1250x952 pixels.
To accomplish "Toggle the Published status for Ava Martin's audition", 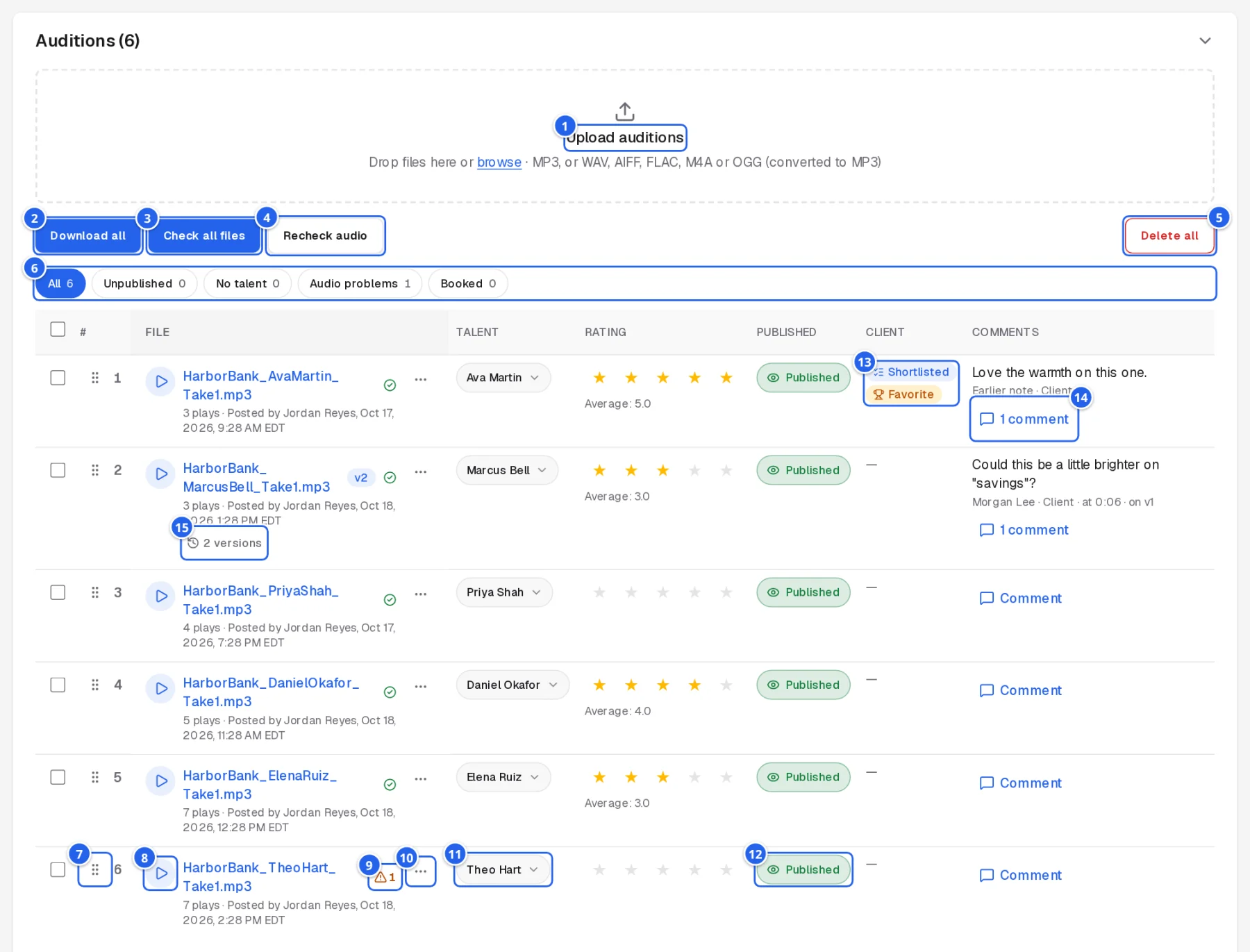I will click(803, 378).
